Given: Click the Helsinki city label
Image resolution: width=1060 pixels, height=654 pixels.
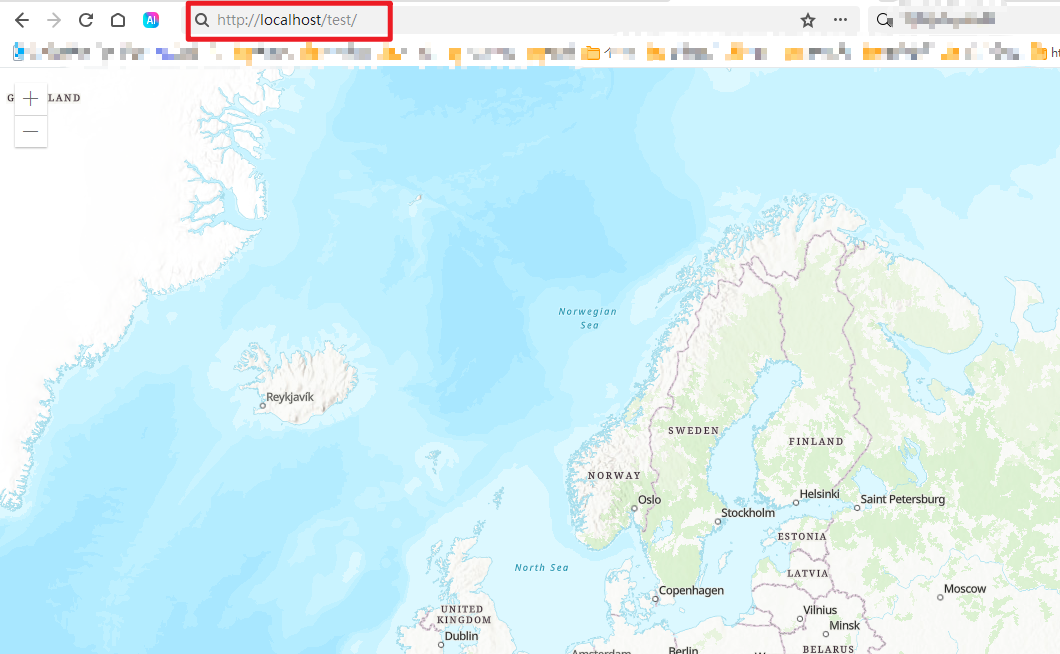Looking at the screenshot, I should point(819,494).
